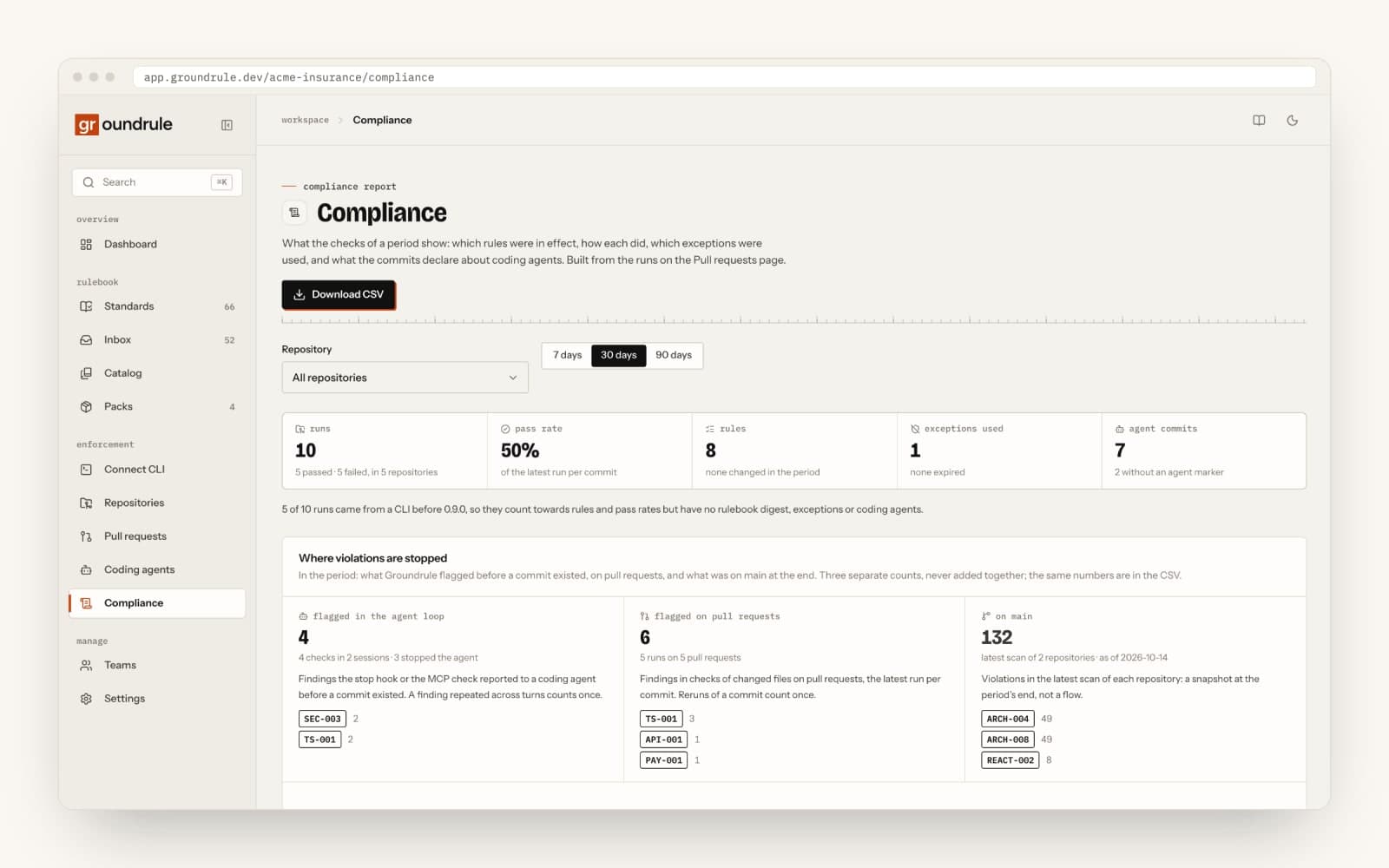Screen dimensions: 1389x868
Task: Click the Pull requests branch icon
Action: [86, 536]
